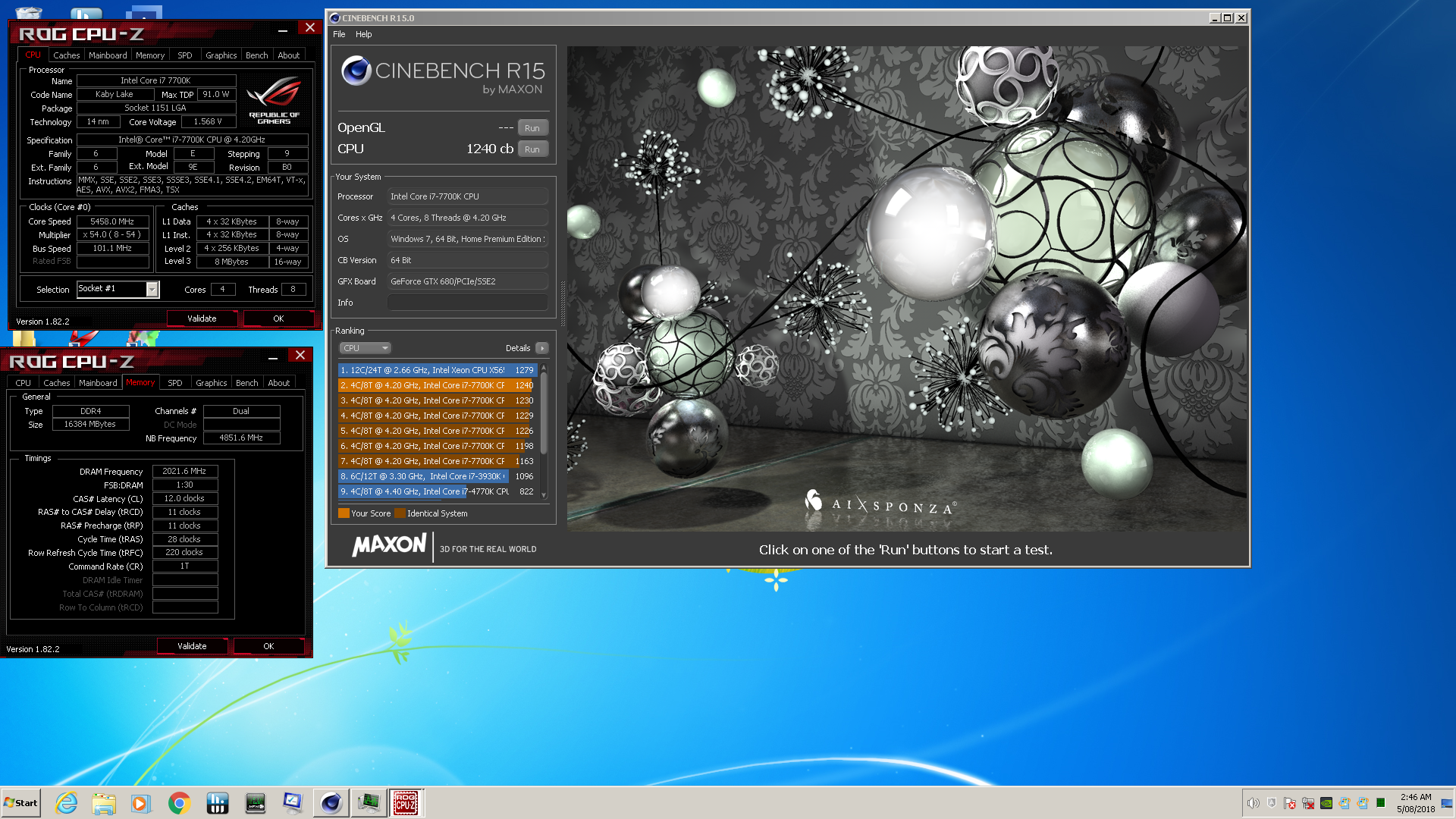Open the Bench tab in lower CPU-Z
Image resolution: width=1456 pixels, height=819 pixels.
click(247, 383)
